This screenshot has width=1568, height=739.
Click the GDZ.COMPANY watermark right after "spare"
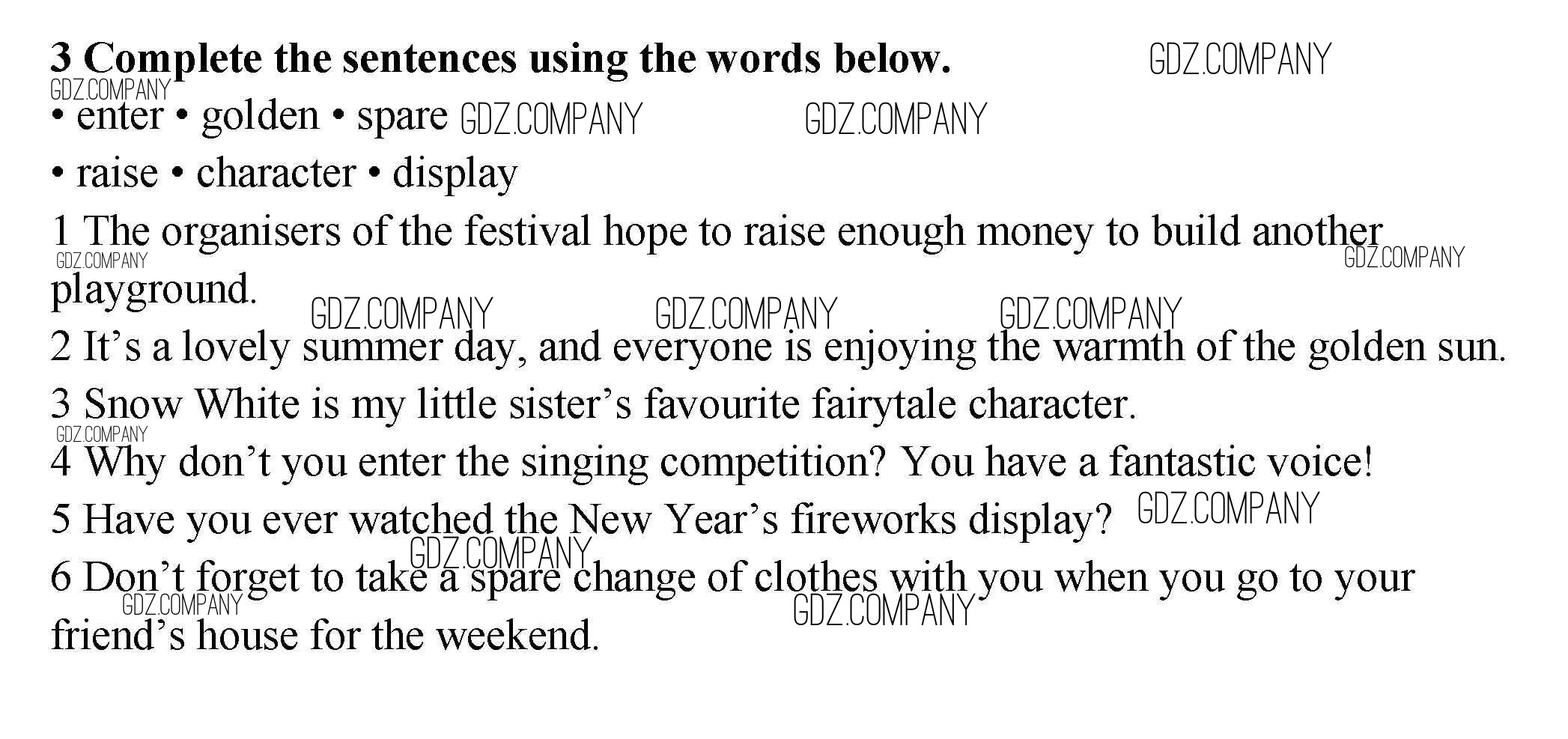point(551,120)
